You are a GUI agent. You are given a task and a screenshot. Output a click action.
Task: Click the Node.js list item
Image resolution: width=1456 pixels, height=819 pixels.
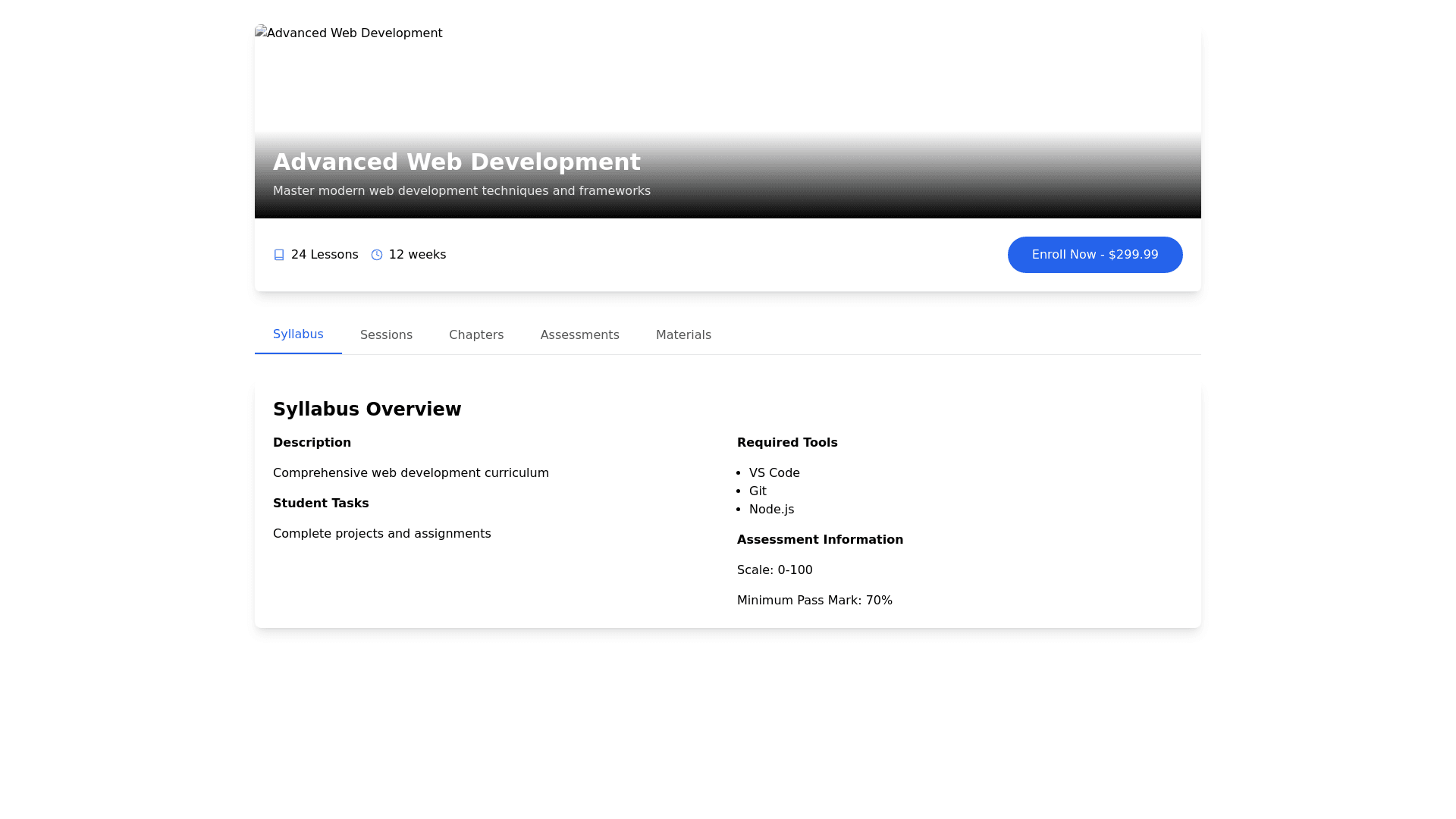(771, 510)
